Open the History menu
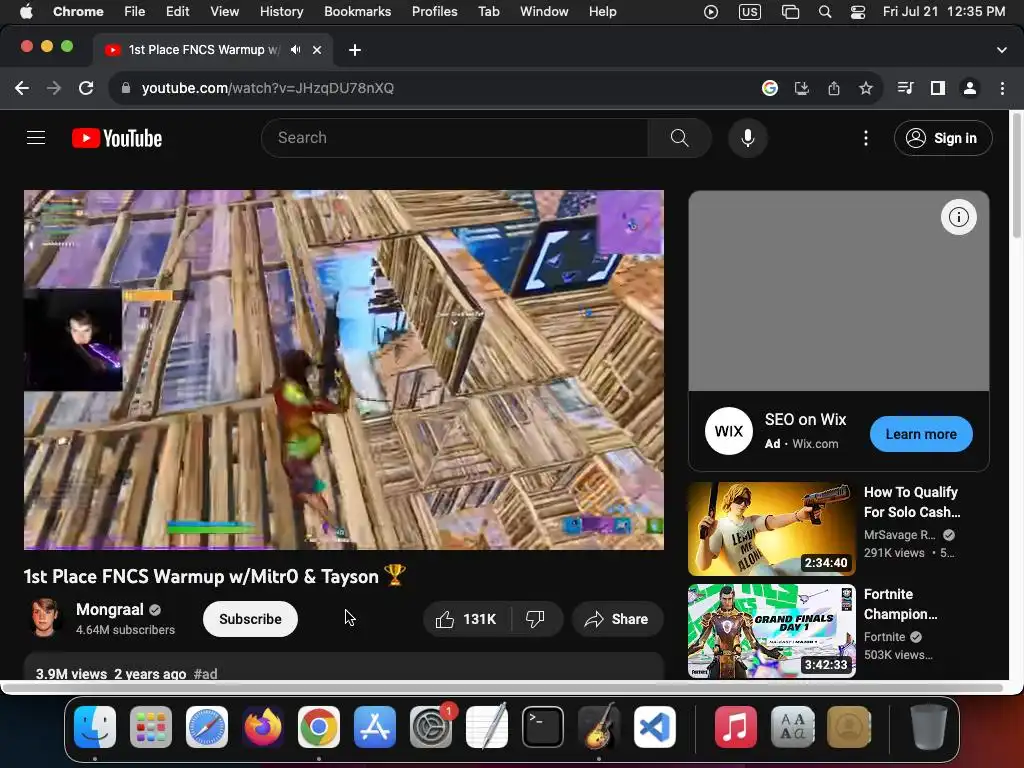 click(281, 12)
